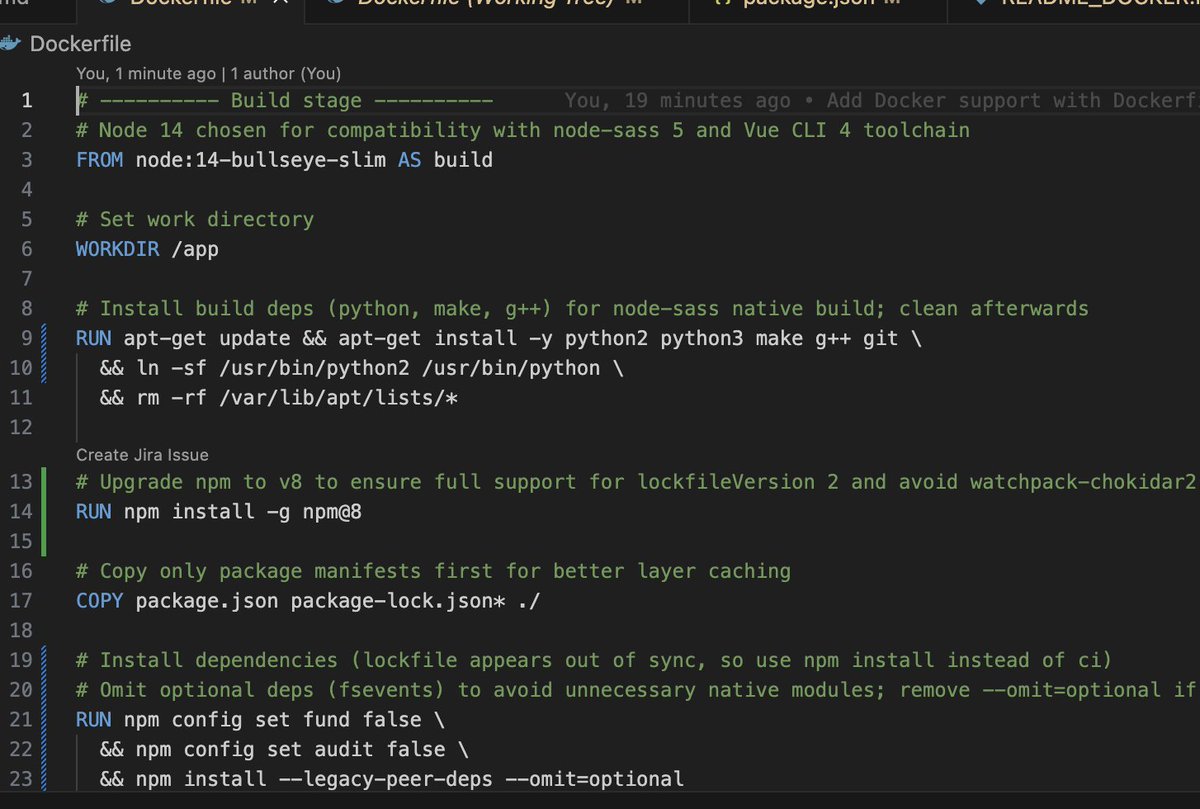This screenshot has height=809, width=1200.
Task: Click the Docker whale icon in the breadcrumb bar
Action: [x=11, y=44]
